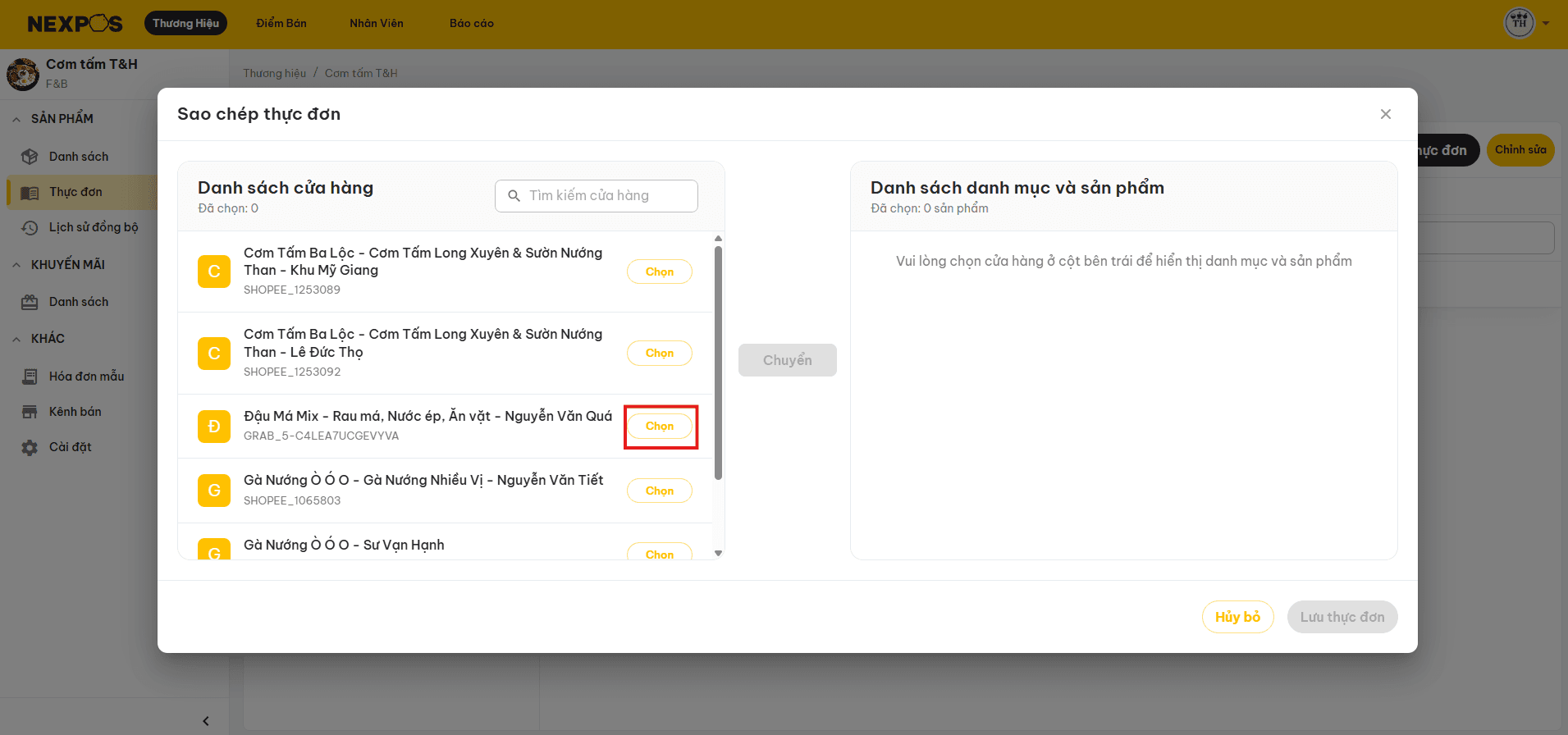Click the store list scrollbar thumb
This screenshot has width=1568, height=735.
719,363
